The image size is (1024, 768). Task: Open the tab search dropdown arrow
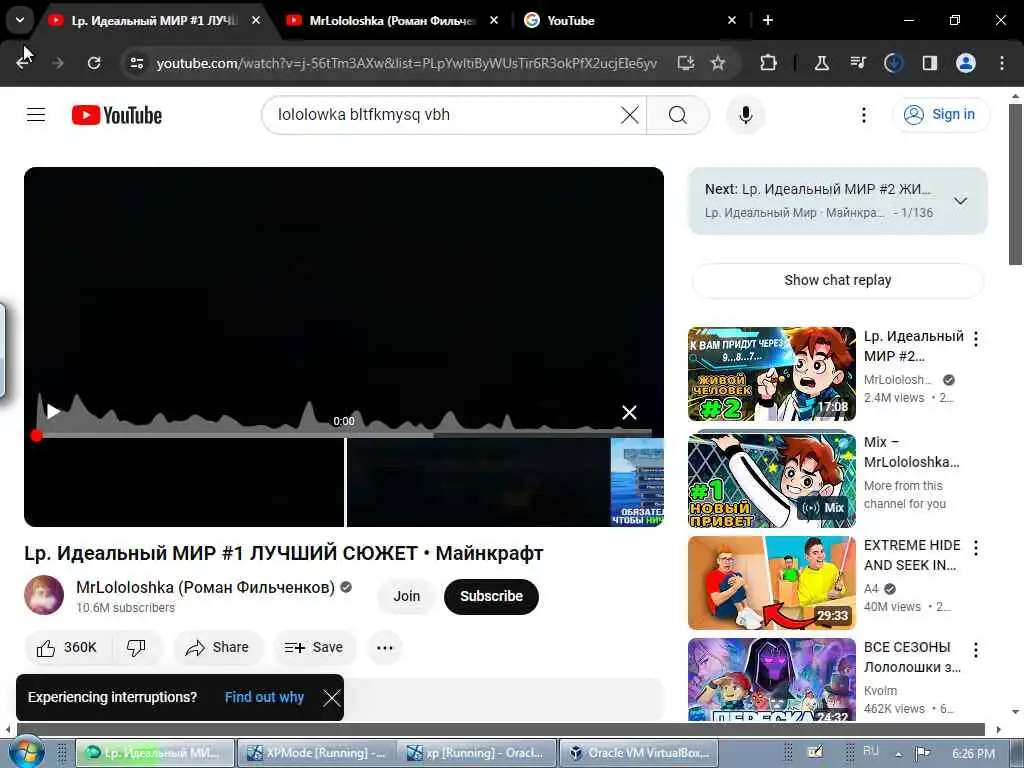pos(20,20)
